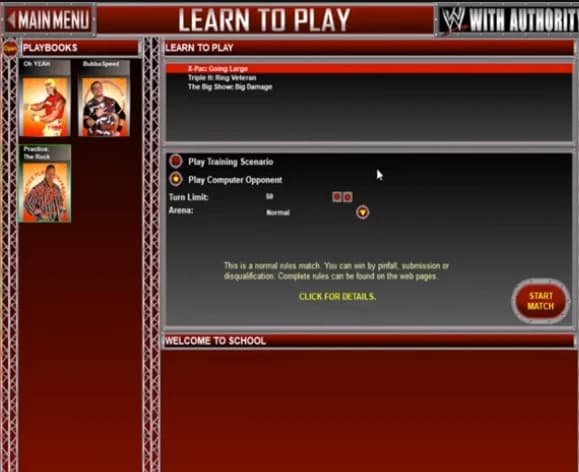Click the Playbooks panel header
This screenshot has width=579, height=472.
click(80, 48)
